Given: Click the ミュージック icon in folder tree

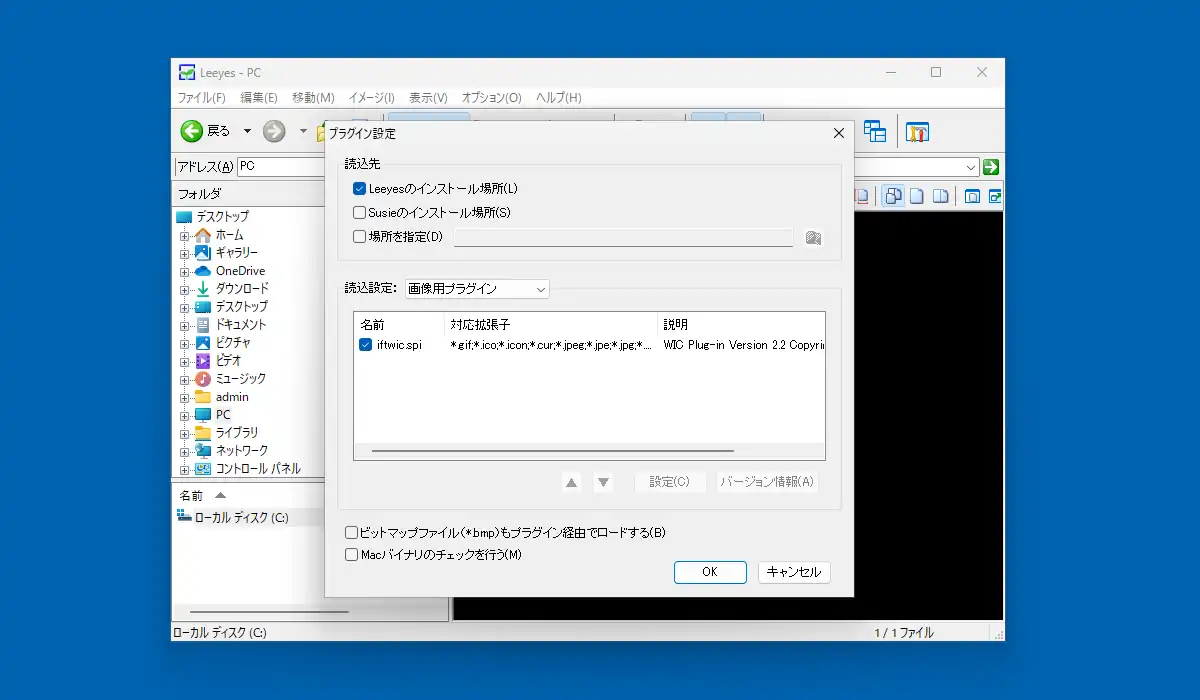Looking at the screenshot, I should pos(203,379).
